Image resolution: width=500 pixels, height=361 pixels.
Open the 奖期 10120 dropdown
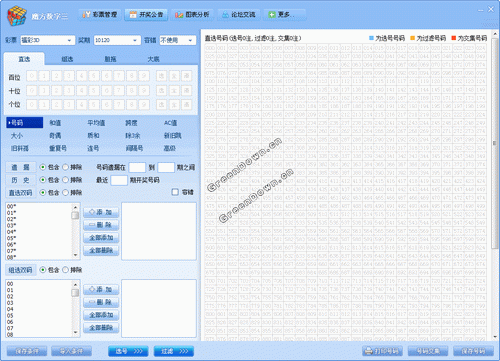click(117, 40)
